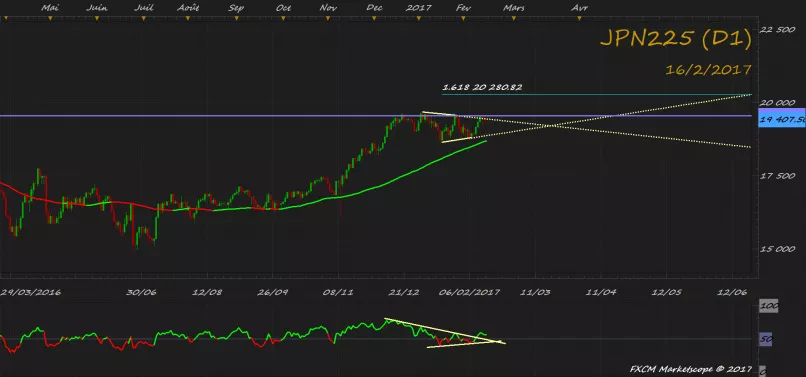Click the "17 500" price axis value

pyautogui.click(x=778, y=176)
